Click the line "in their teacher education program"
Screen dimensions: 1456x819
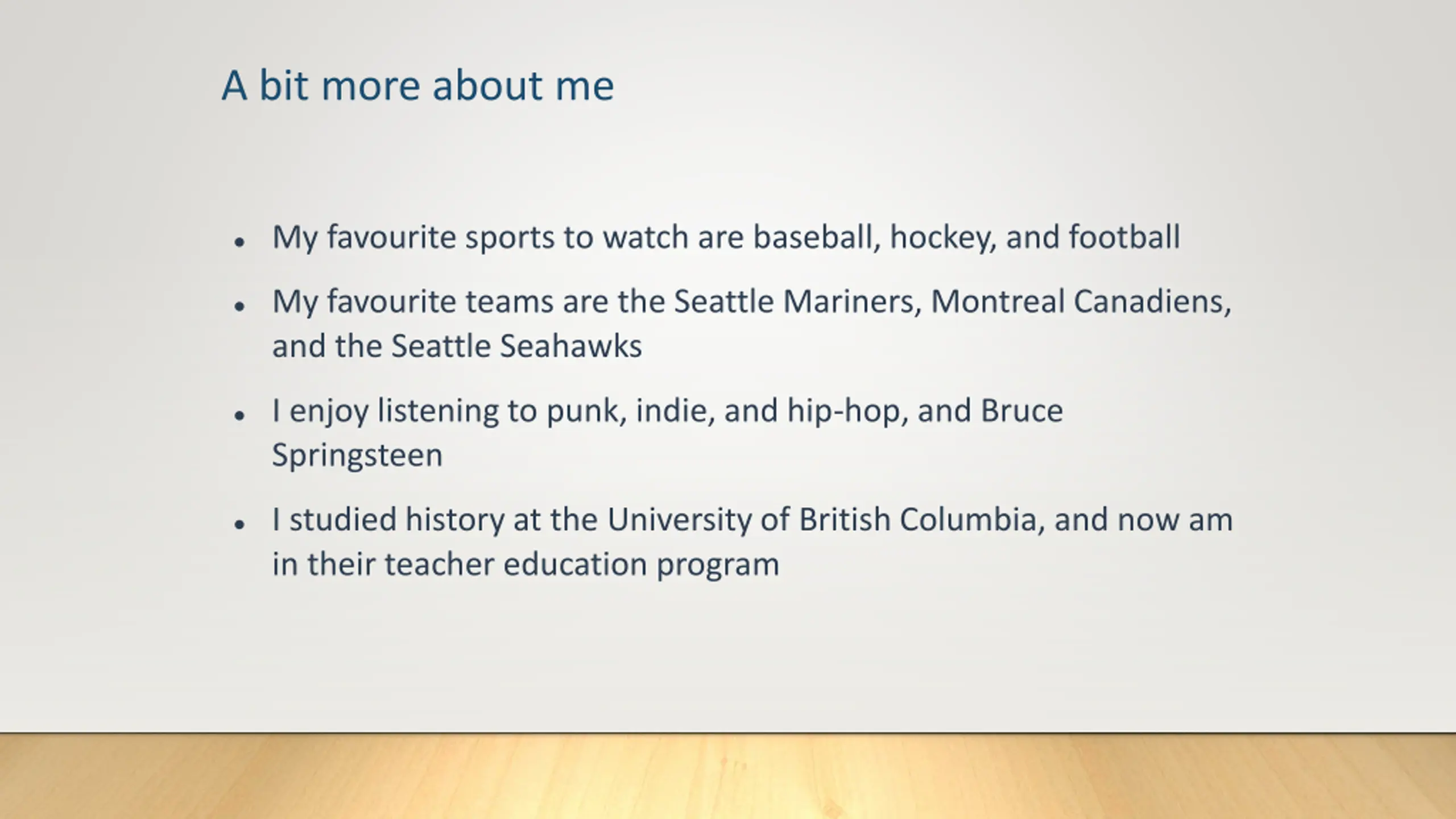(526, 565)
